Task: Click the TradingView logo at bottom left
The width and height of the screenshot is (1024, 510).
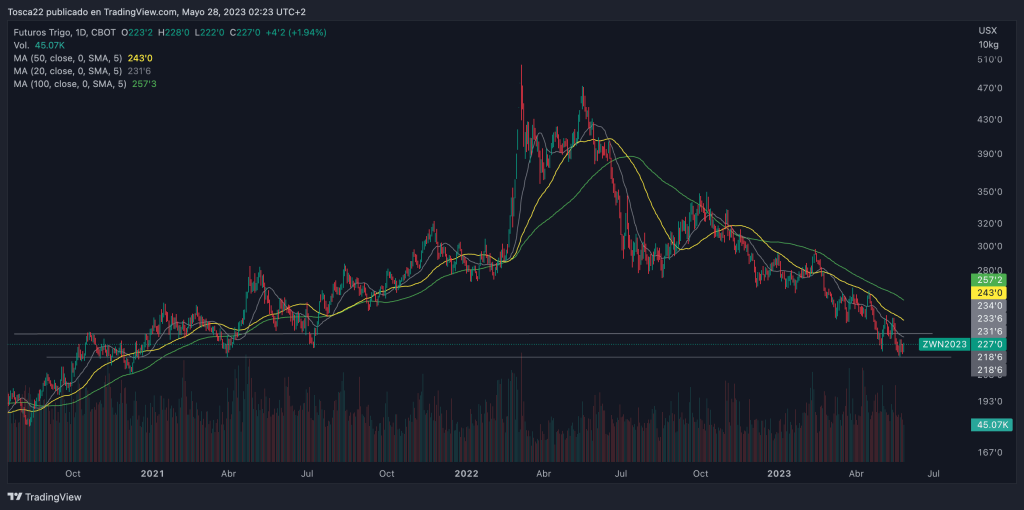Action: click(x=45, y=497)
